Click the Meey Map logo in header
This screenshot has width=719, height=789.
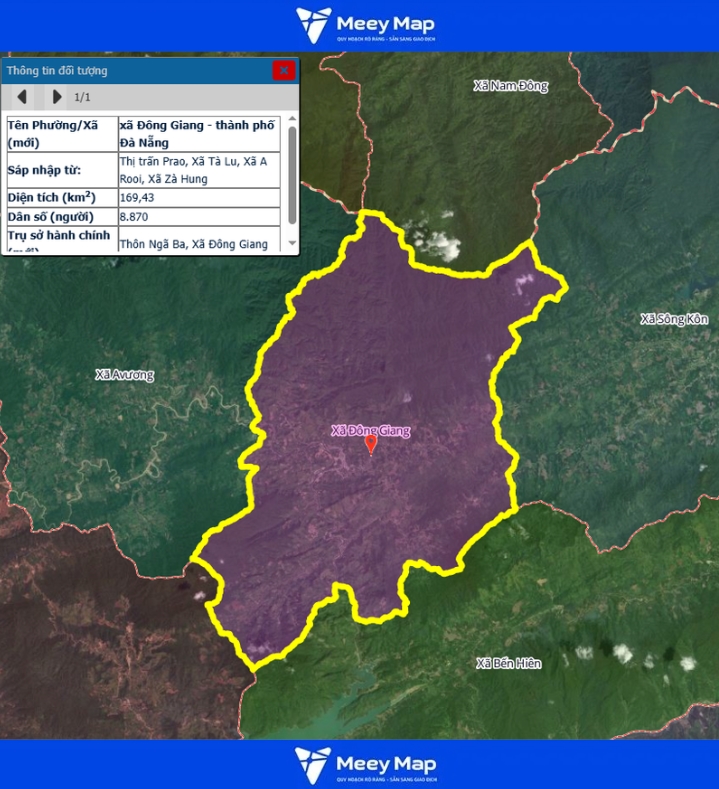tap(365, 25)
